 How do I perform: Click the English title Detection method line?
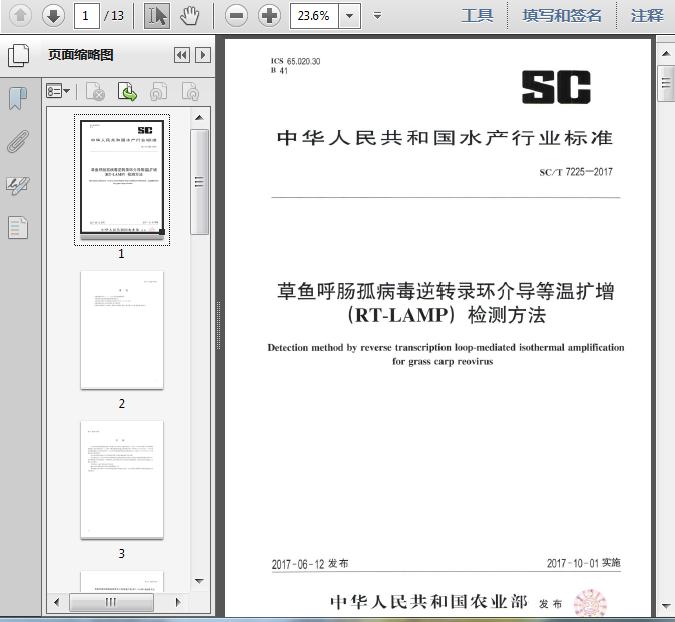coord(446,347)
